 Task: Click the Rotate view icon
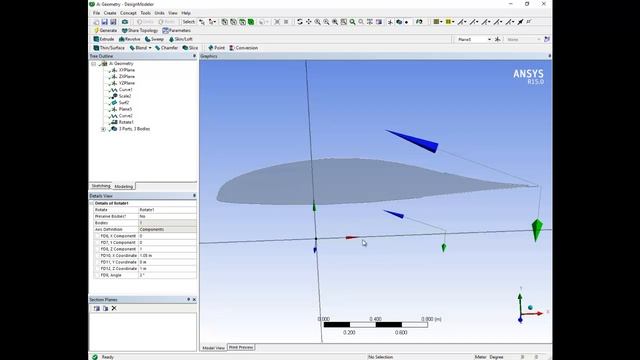tap(300, 22)
